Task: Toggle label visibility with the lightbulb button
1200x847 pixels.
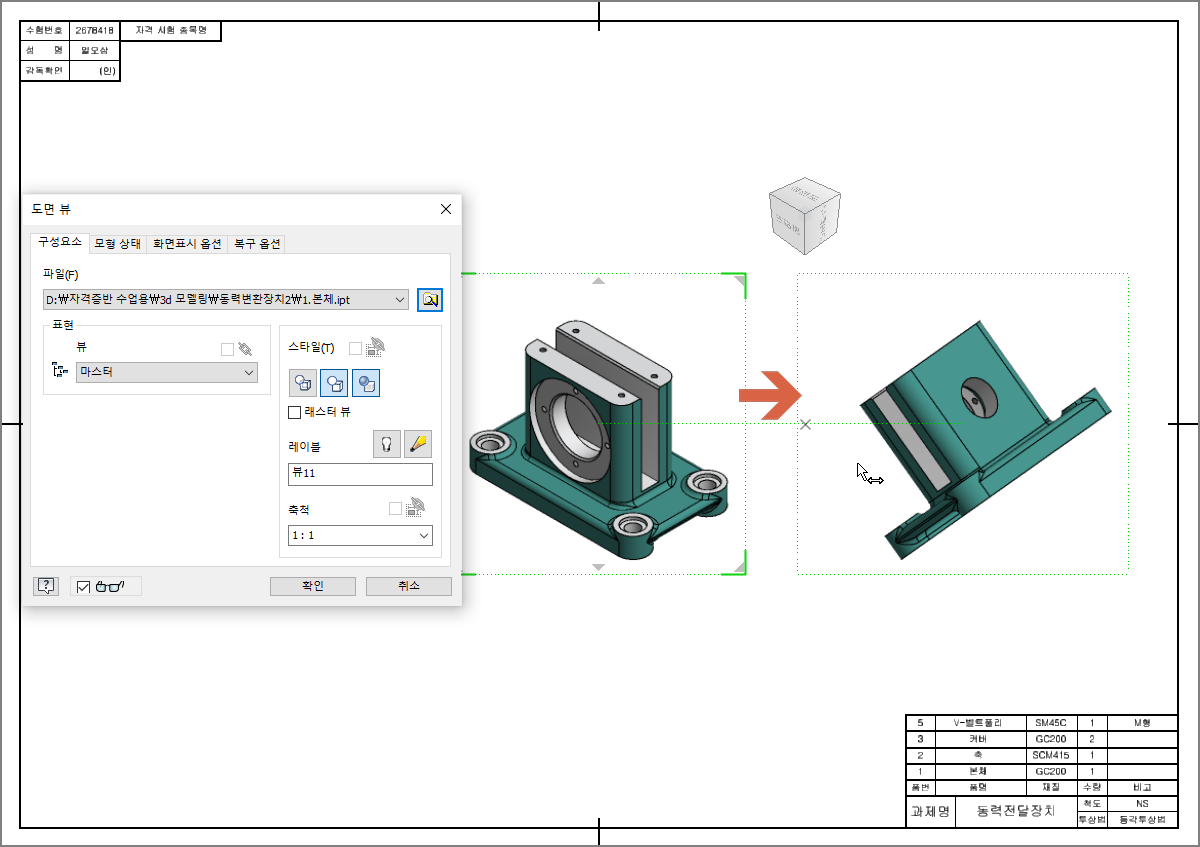Action: [387, 445]
